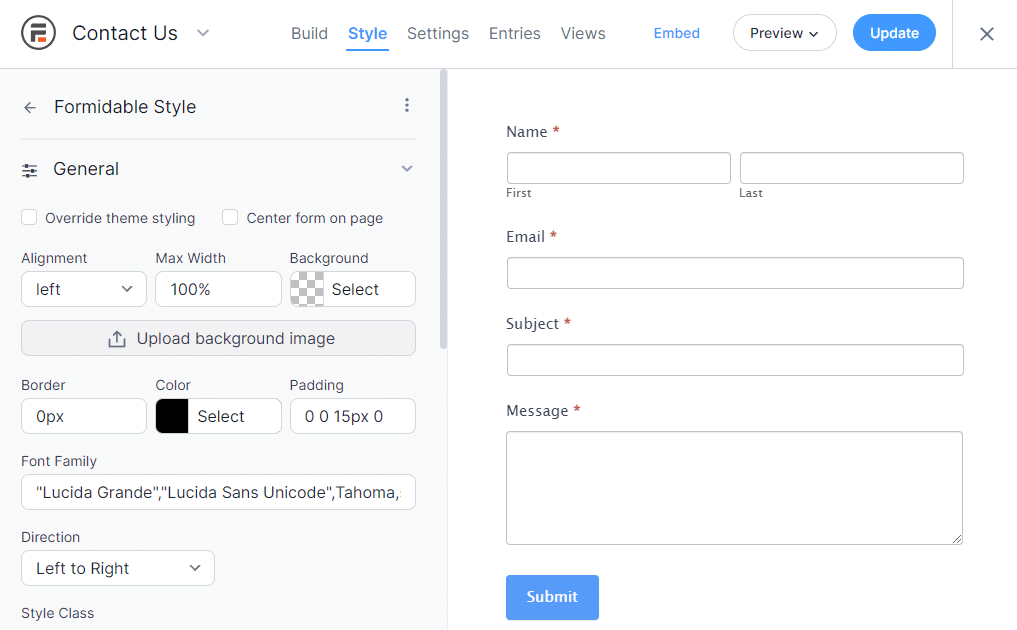Select the black border Color swatch

(x=172, y=417)
